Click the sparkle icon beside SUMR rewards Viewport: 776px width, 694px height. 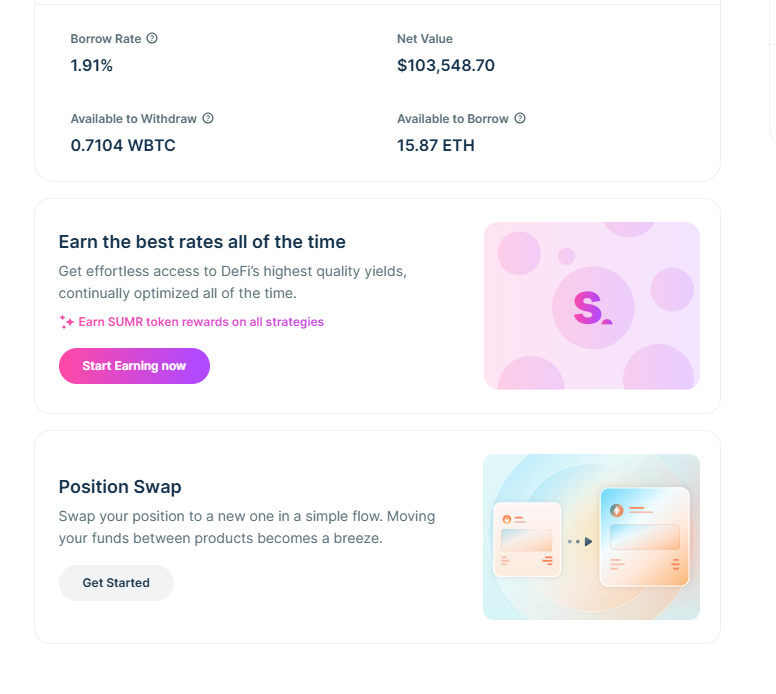tap(67, 322)
